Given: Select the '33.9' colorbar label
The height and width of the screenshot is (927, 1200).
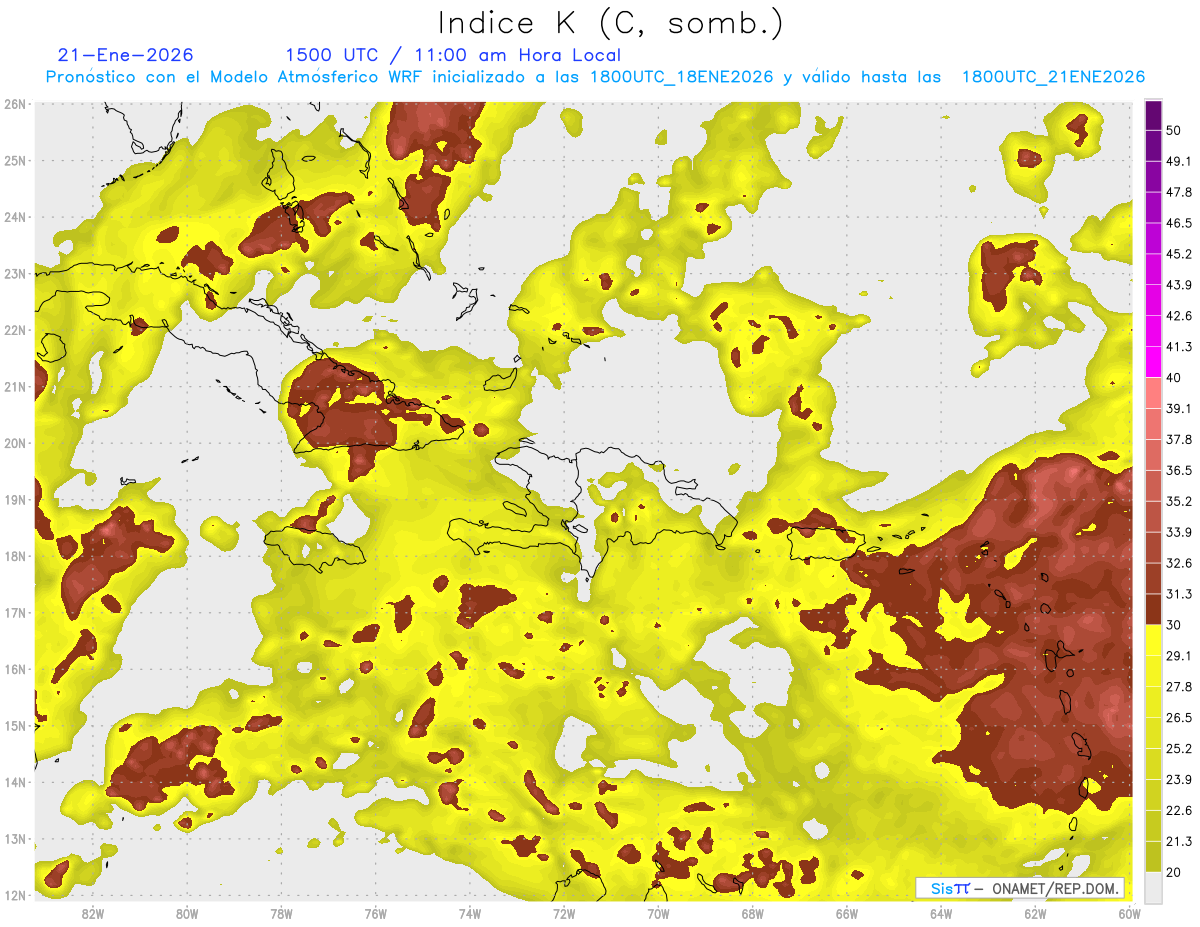Looking at the screenshot, I should click(1179, 532).
